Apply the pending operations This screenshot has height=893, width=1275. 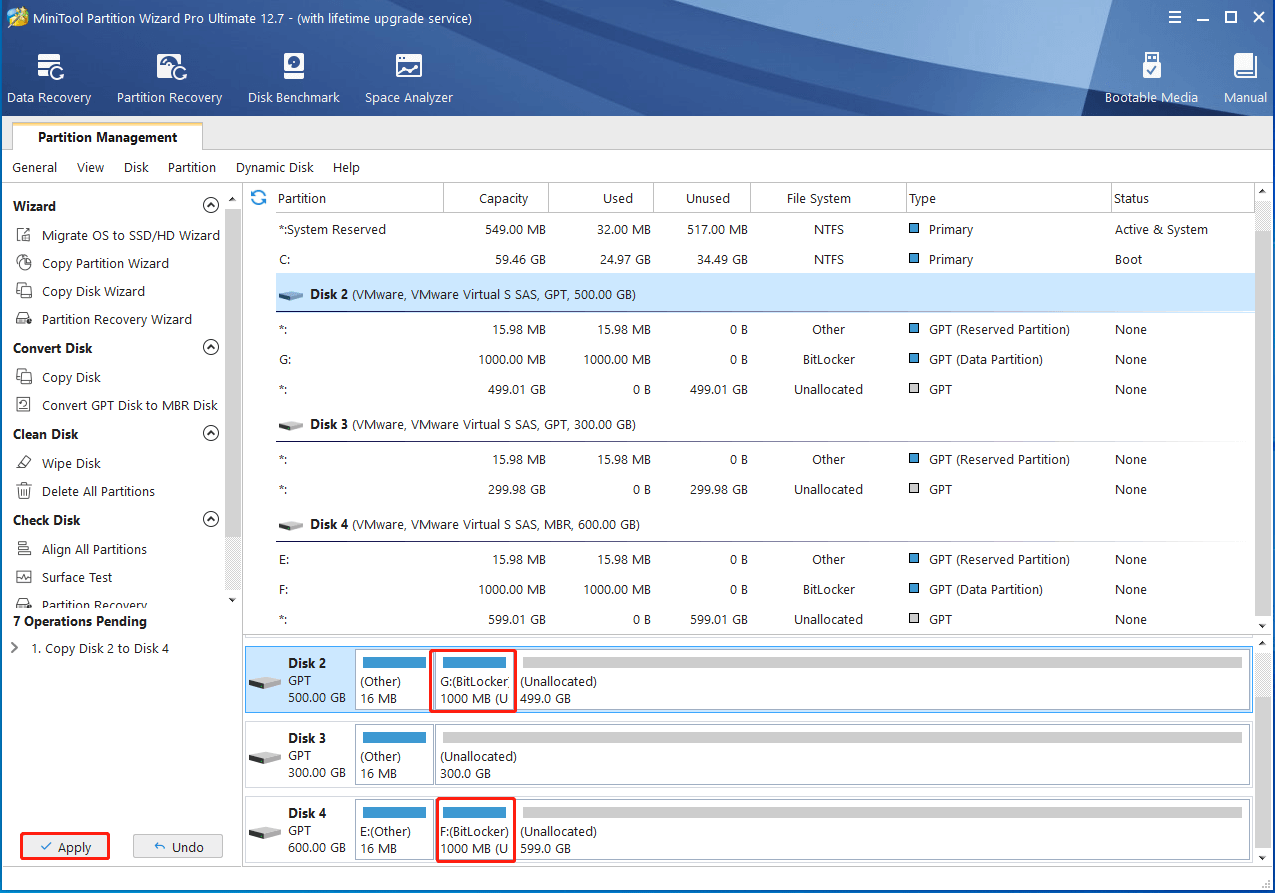(x=64, y=845)
